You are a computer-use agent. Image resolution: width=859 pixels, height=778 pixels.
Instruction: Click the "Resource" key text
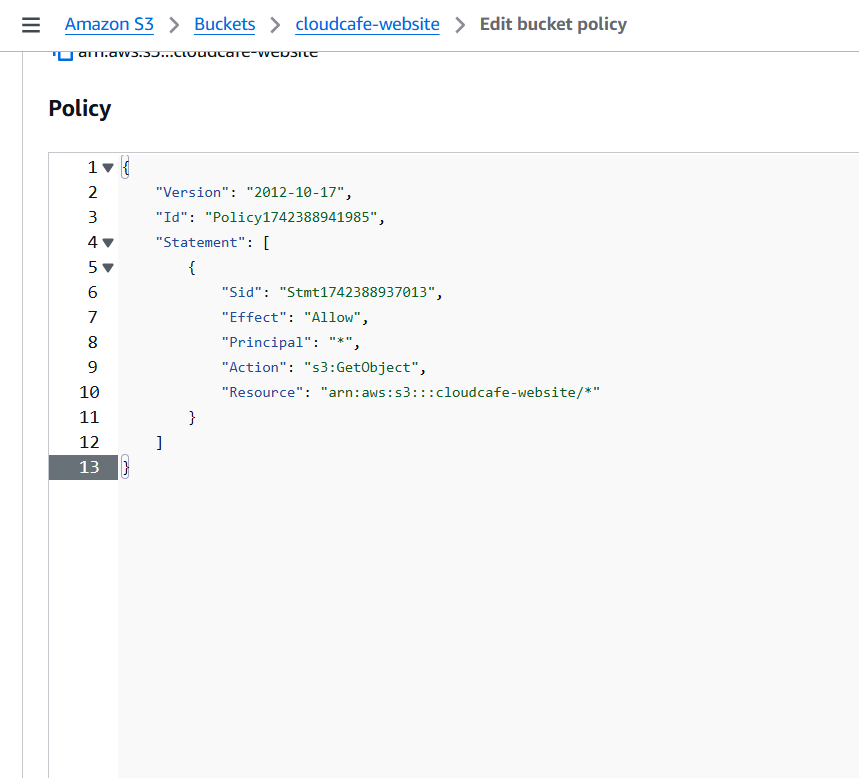(262, 393)
